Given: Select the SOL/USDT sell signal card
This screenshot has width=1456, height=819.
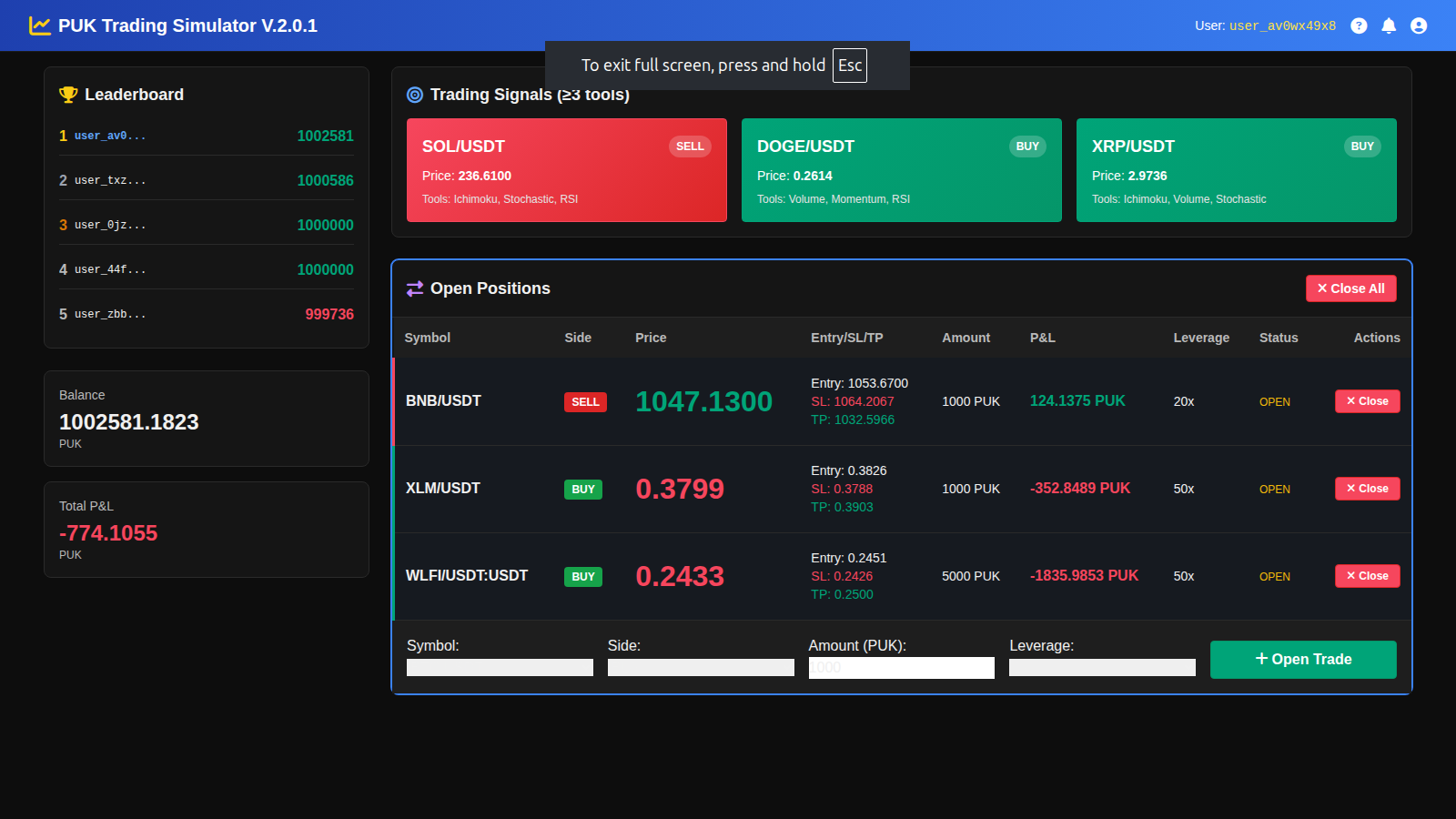Looking at the screenshot, I should 566,170.
